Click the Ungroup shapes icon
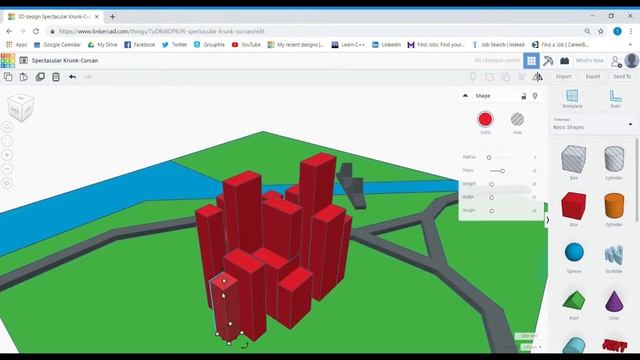This screenshot has height=360, width=640. [505, 77]
